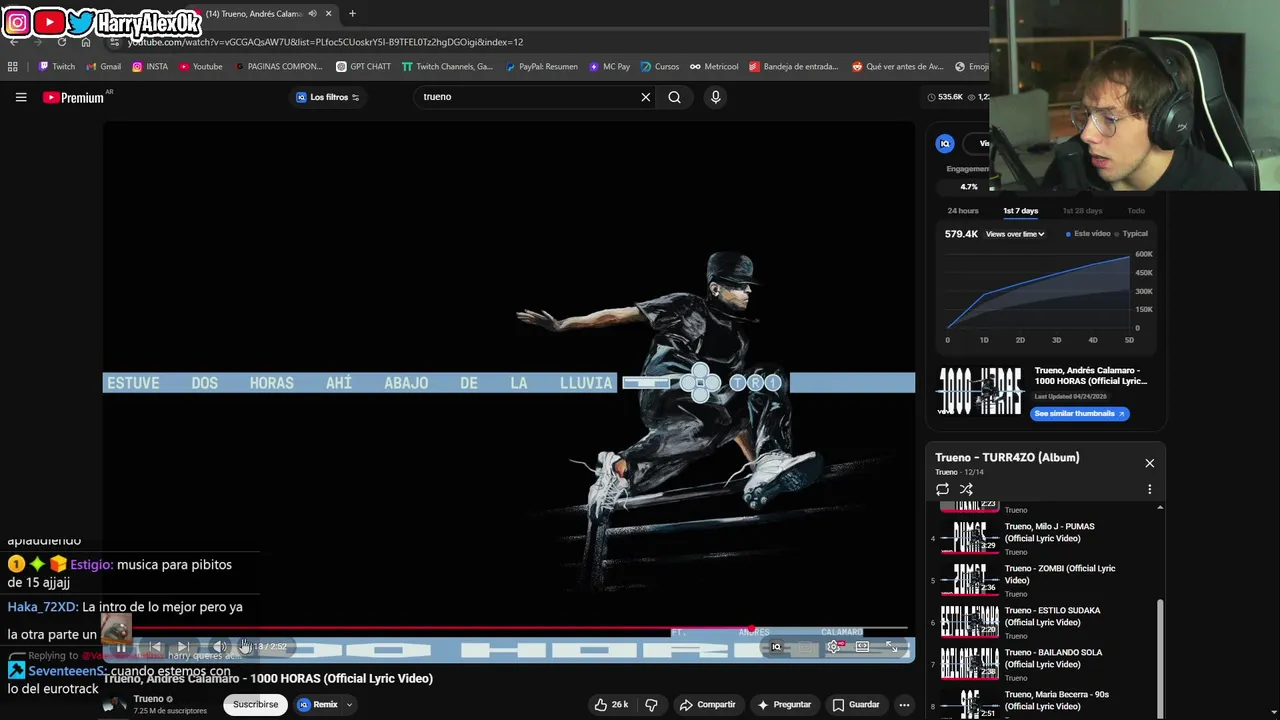The width and height of the screenshot is (1280, 720).
Task: Open the Twitch bookmark
Action: (56, 67)
